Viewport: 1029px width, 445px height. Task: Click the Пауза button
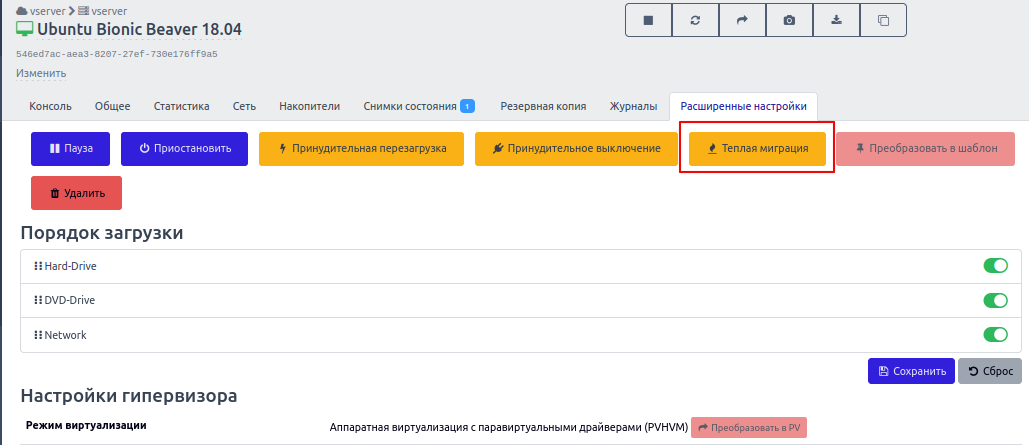[70, 148]
